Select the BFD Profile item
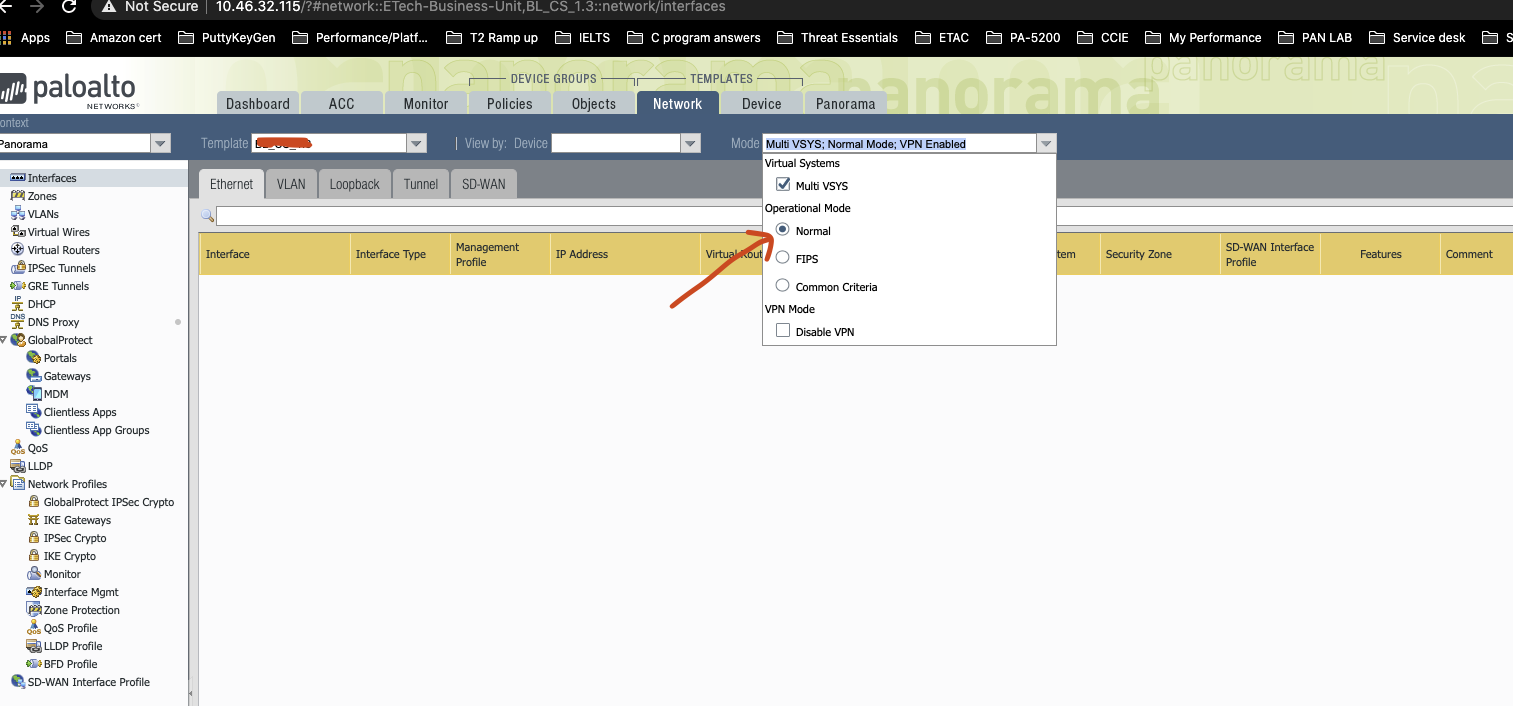The width and height of the screenshot is (1513, 706). click(71, 664)
